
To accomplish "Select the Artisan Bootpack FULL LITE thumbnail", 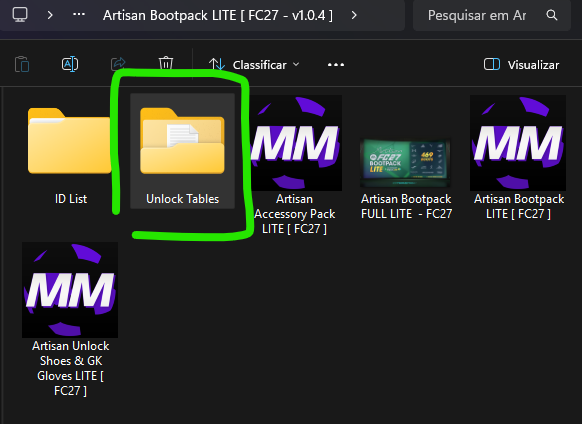I will 406,163.
